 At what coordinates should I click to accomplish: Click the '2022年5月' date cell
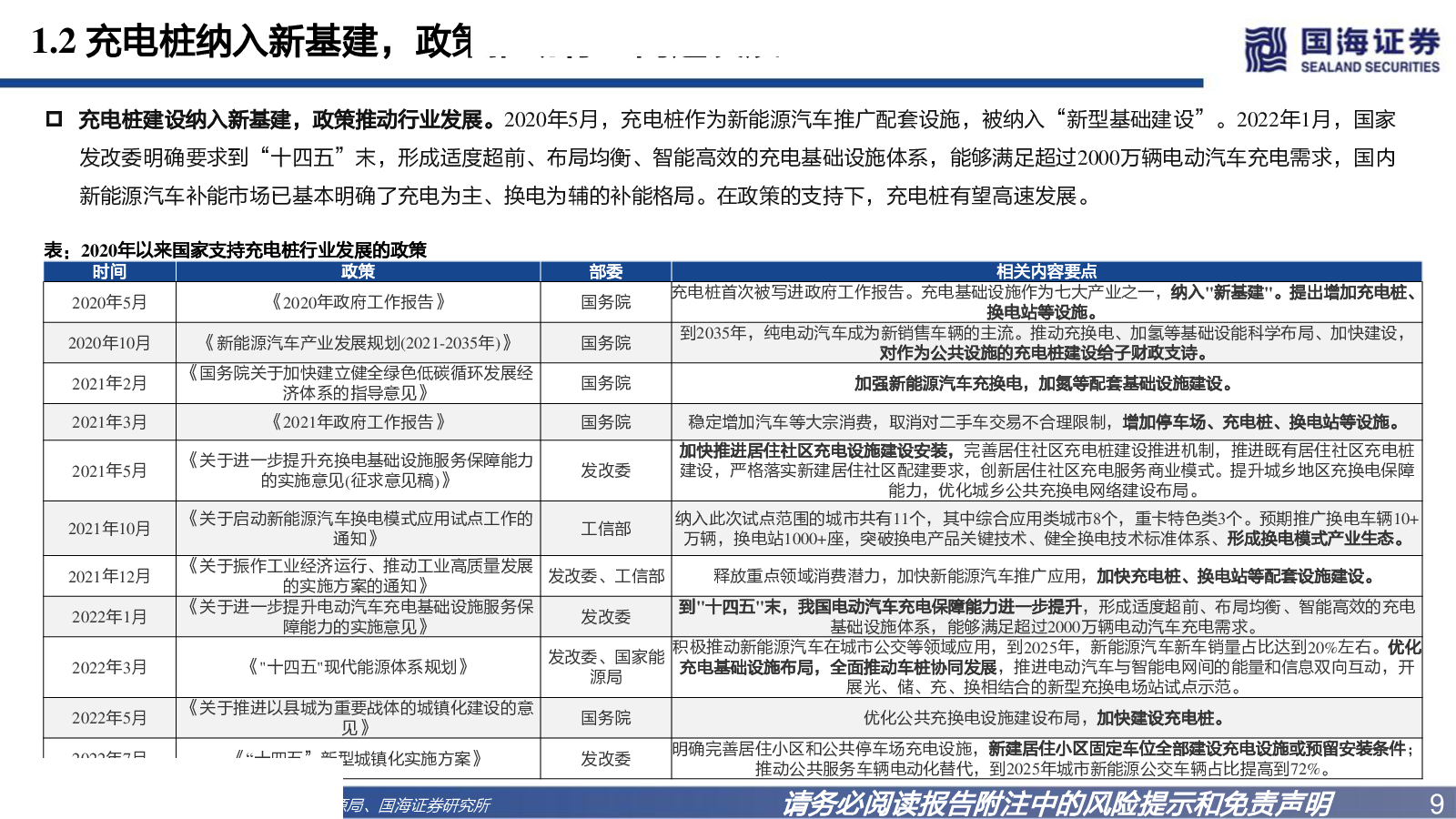(x=109, y=718)
